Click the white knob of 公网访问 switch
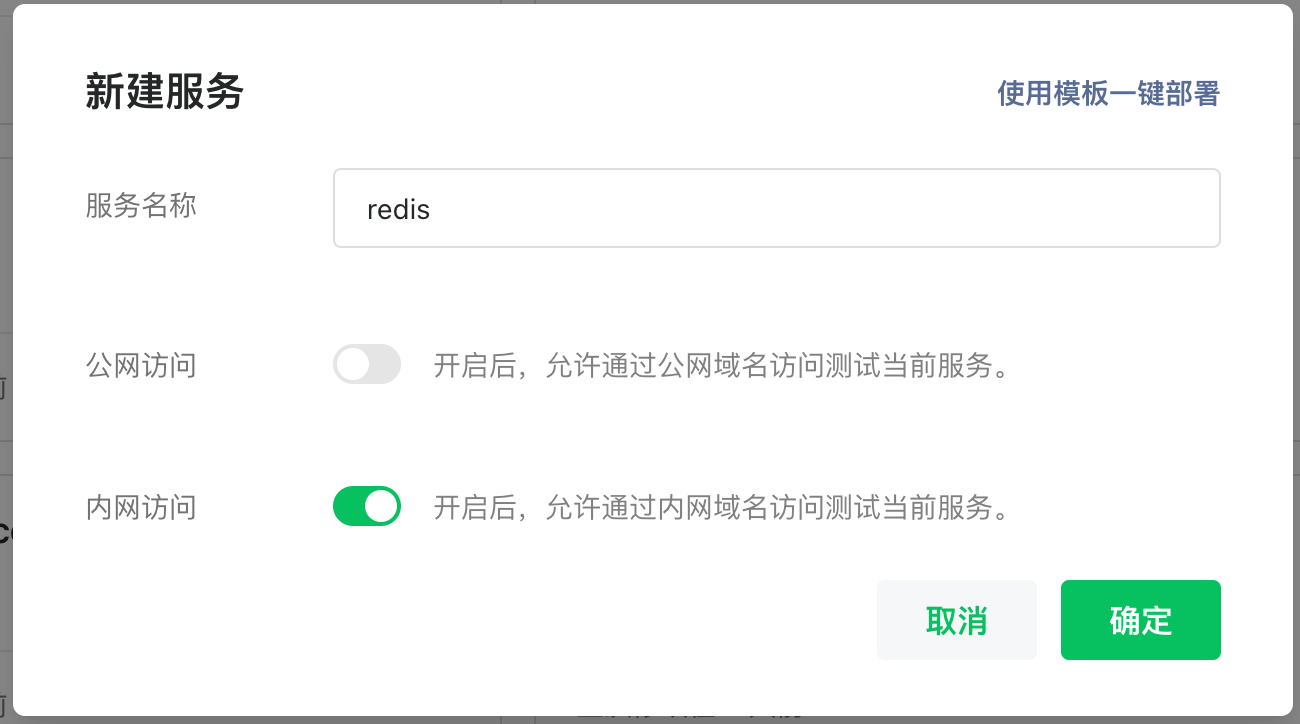The height and width of the screenshot is (724, 1300). click(353, 365)
